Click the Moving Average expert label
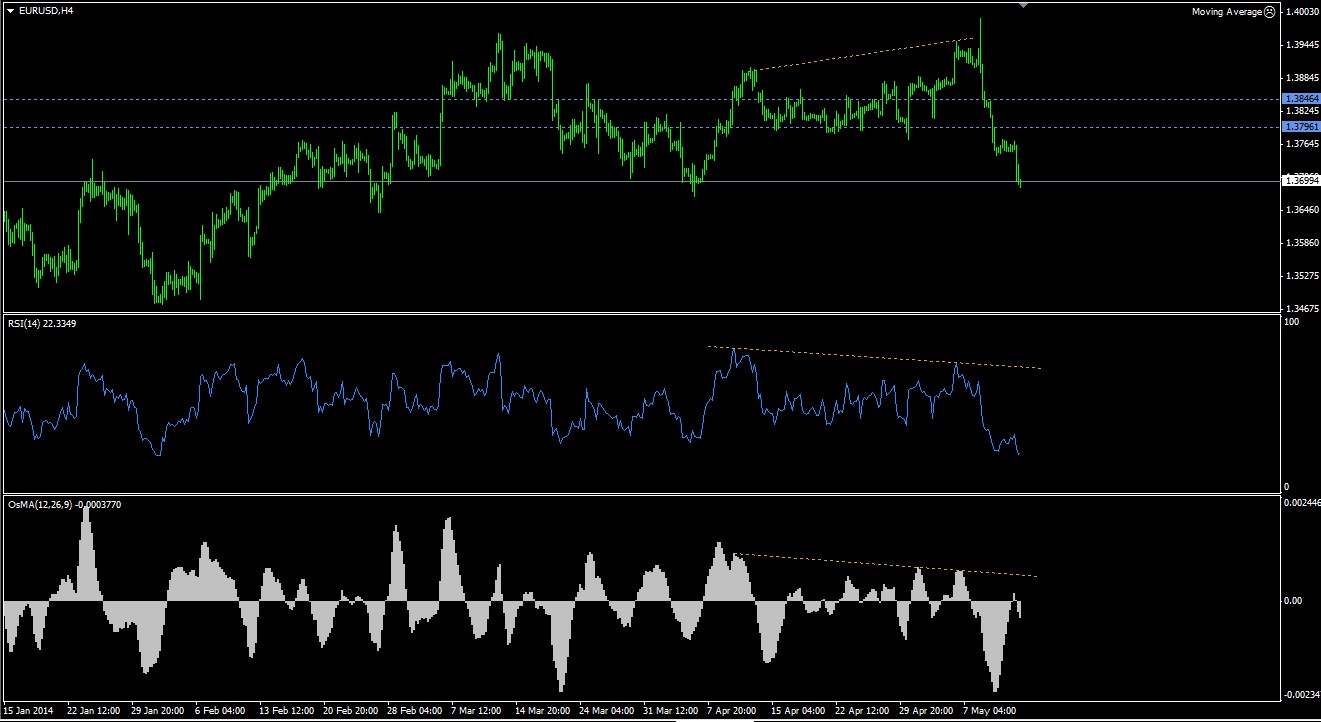Image resolution: width=1321 pixels, height=722 pixels. click(x=1227, y=11)
